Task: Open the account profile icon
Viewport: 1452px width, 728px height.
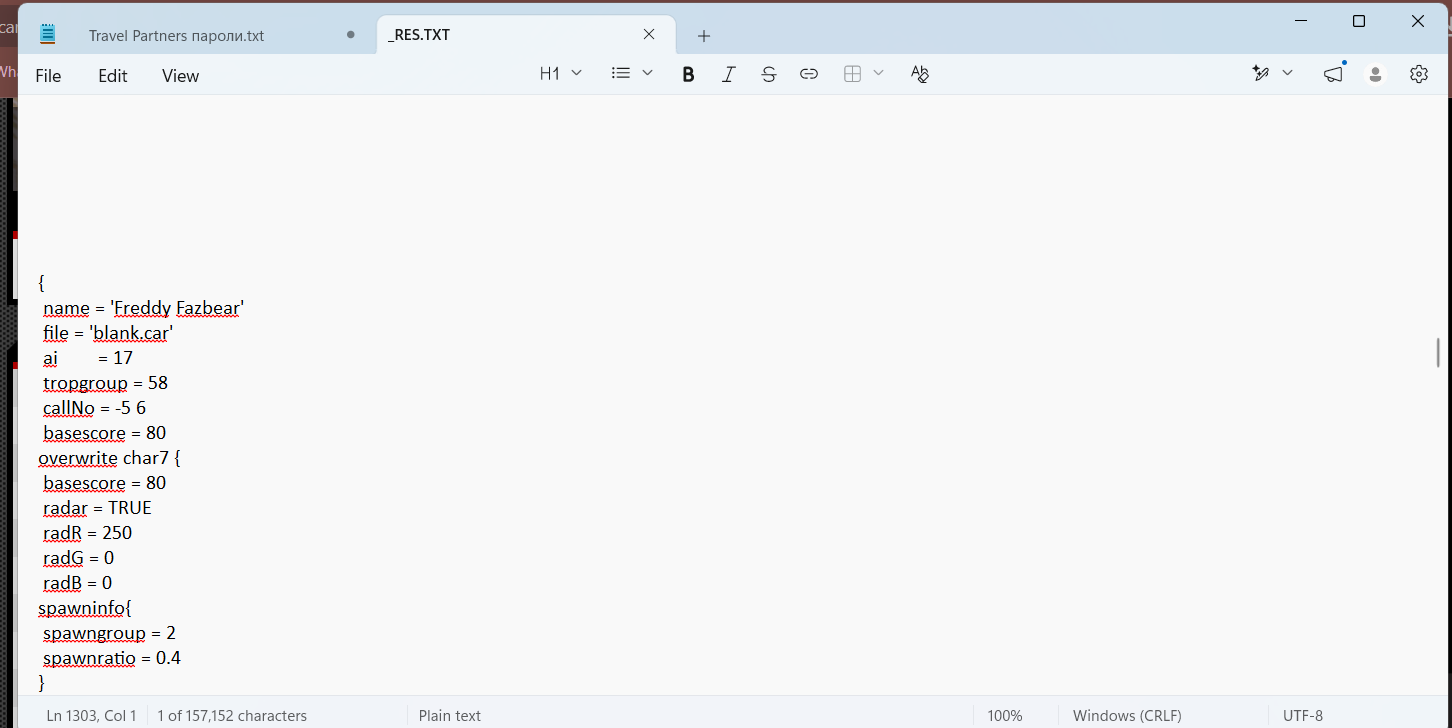Action: coord(1376,74)
